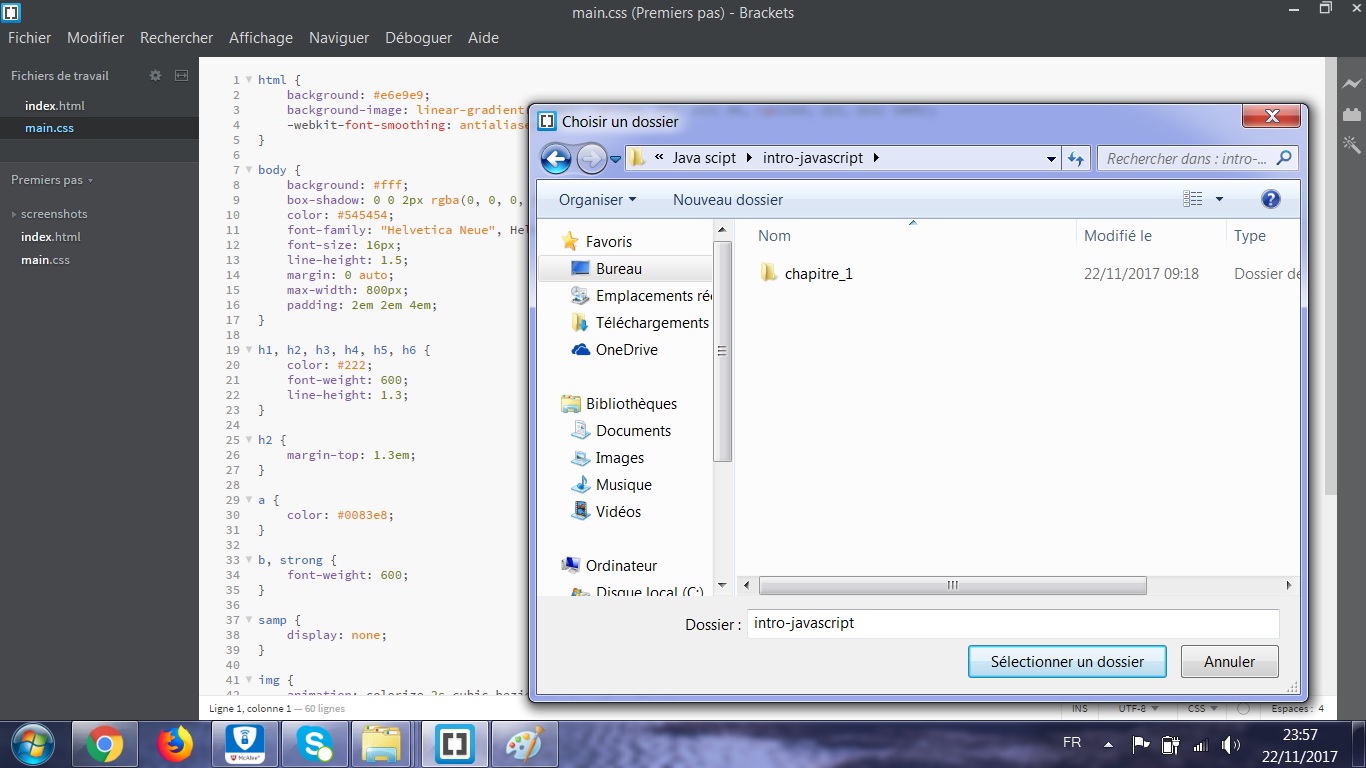Launch Google Chrome from the taskbar
Image resolution: width=1366 pixels, height=768 pixels.
click(104, 744)
